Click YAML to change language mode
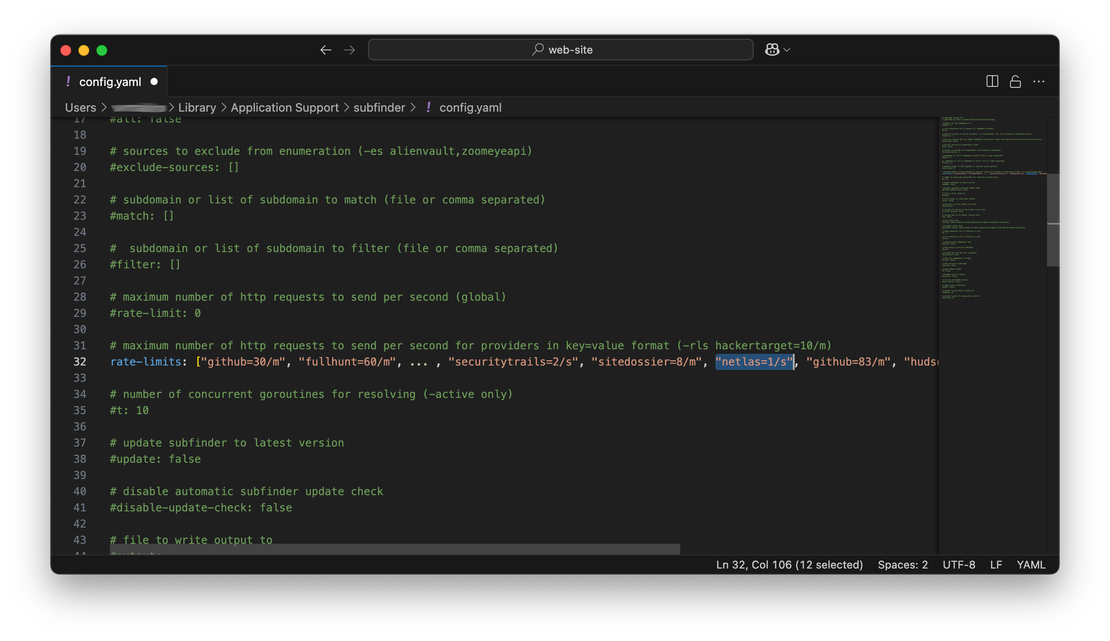Screen dimensions: 1110x641 tap(1031, 564)
